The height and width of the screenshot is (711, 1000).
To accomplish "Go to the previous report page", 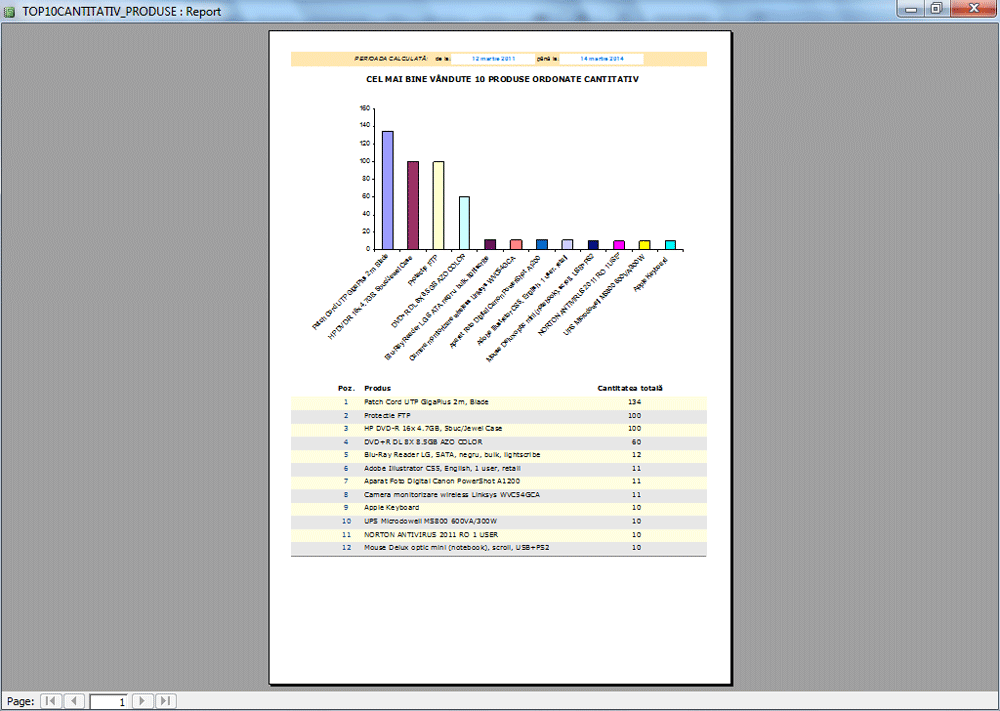I will point(74,701).
